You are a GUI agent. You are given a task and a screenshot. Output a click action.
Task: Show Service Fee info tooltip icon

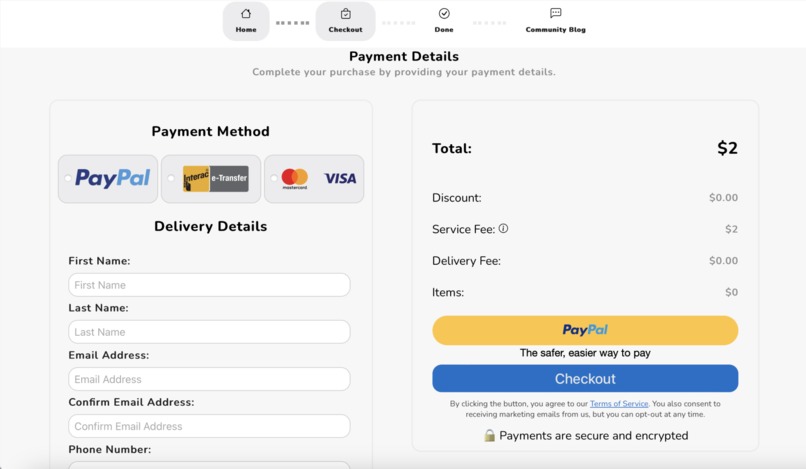coord(503,229)
